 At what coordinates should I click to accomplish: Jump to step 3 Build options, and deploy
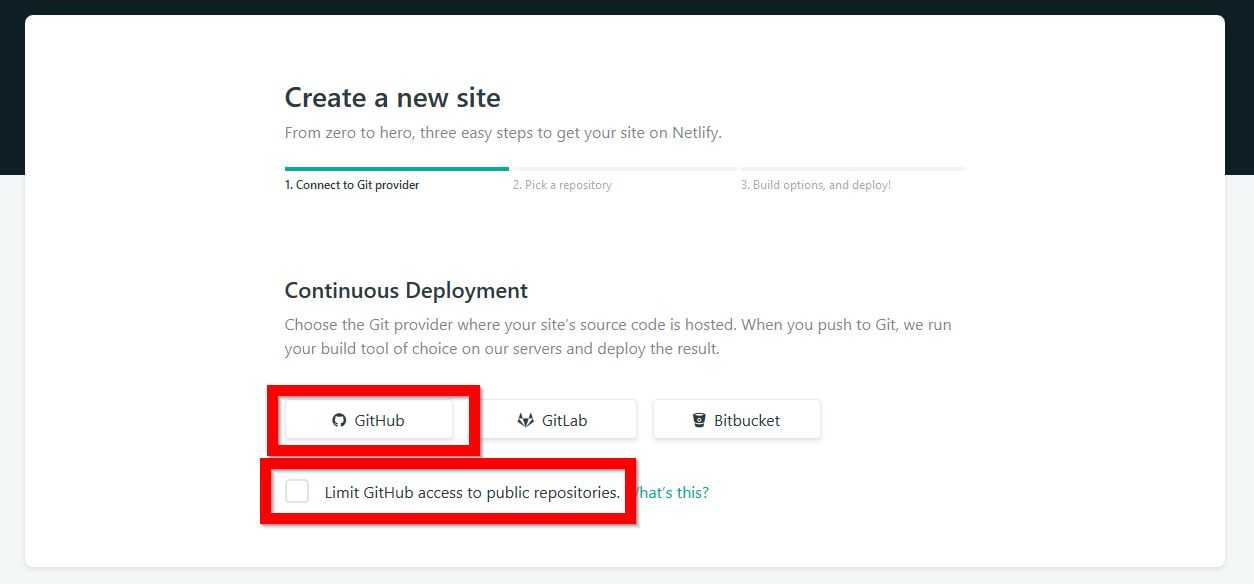(815, 185)
